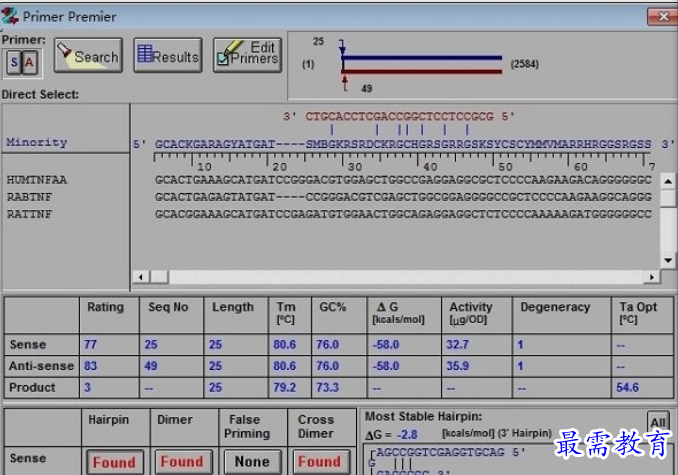
Task: Click the Search primer button
Action: (x=88, y=55)
